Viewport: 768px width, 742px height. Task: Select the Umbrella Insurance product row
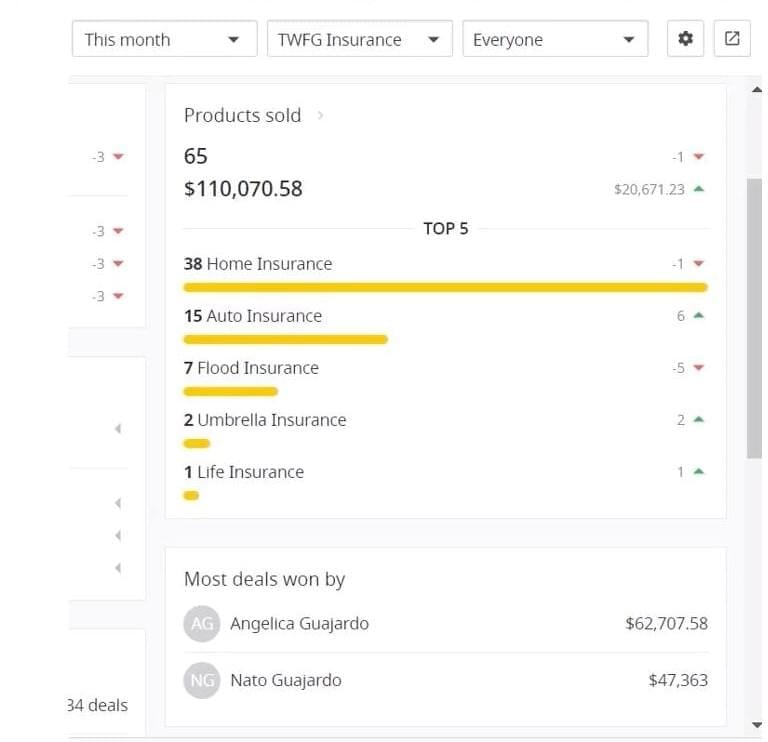(445, 430)
